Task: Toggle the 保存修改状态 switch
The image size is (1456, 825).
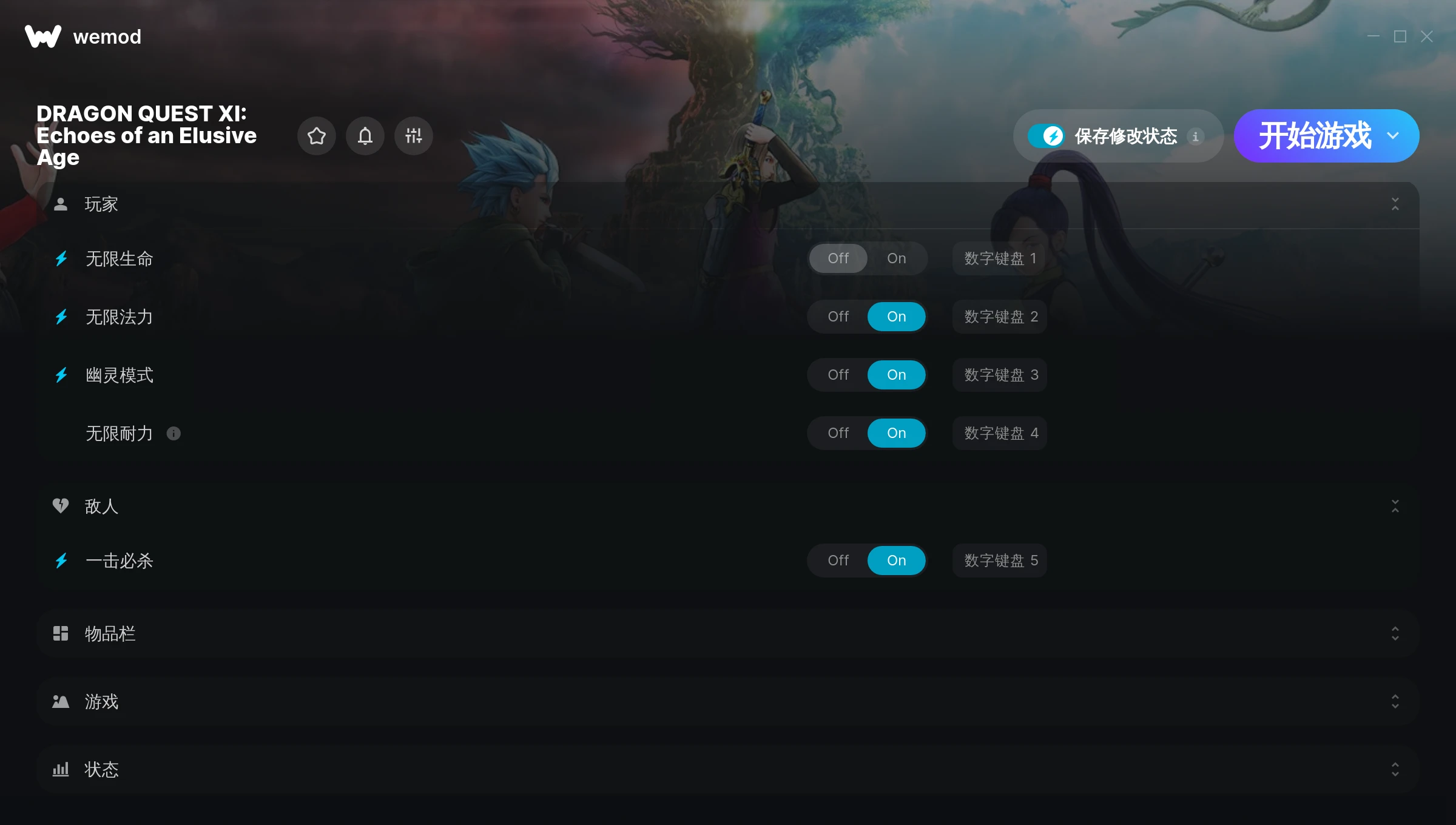Action: (x=1046, y=136)
